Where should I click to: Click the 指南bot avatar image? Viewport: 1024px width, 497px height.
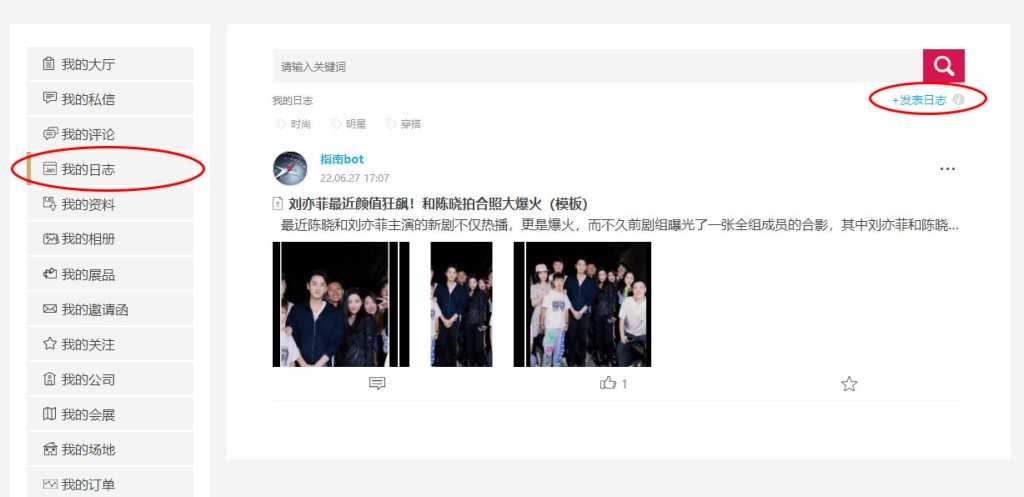tap(290, 168)
